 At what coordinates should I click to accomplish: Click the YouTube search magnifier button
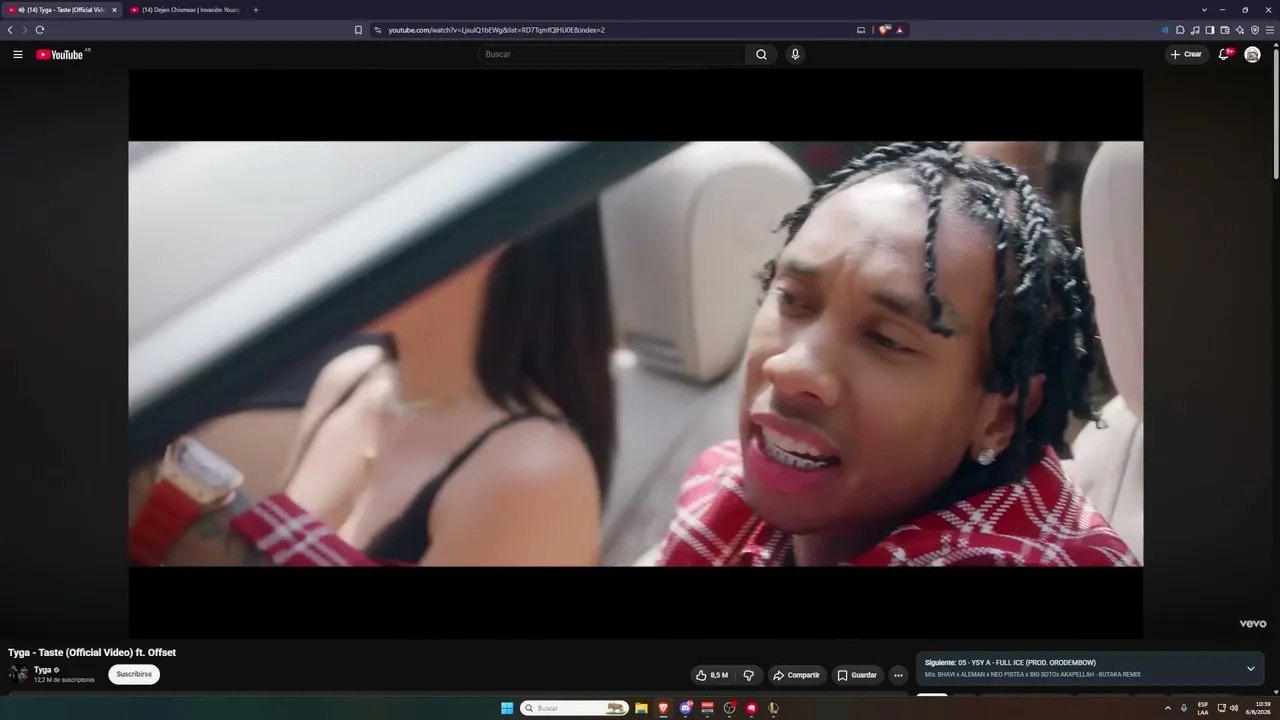(761, 54)
